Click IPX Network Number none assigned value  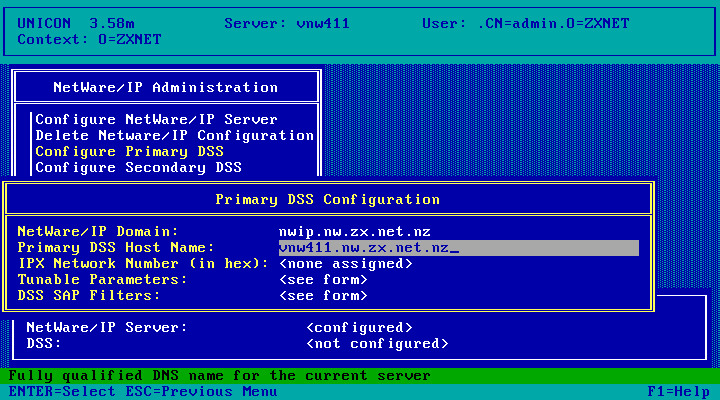(346, 264)
